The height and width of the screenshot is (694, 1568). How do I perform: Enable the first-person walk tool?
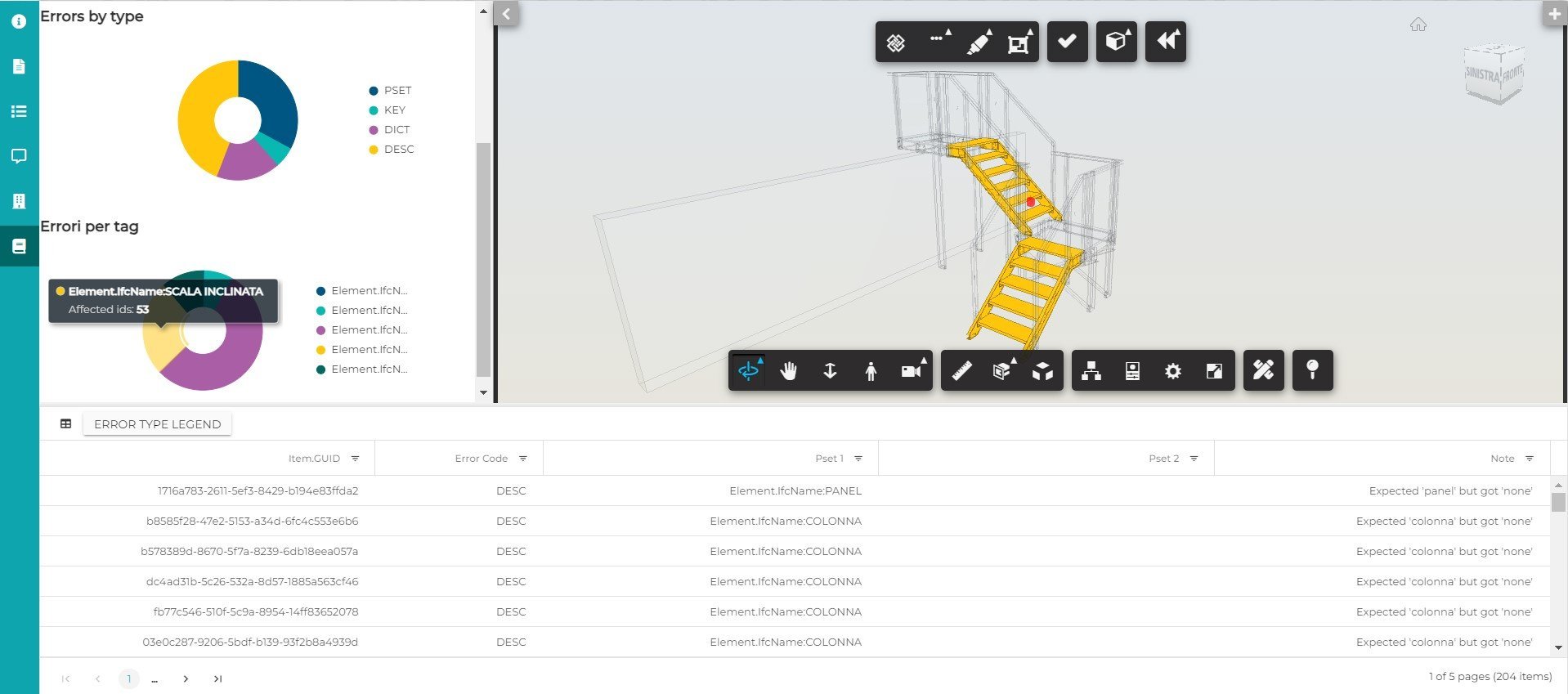[871, 371]
